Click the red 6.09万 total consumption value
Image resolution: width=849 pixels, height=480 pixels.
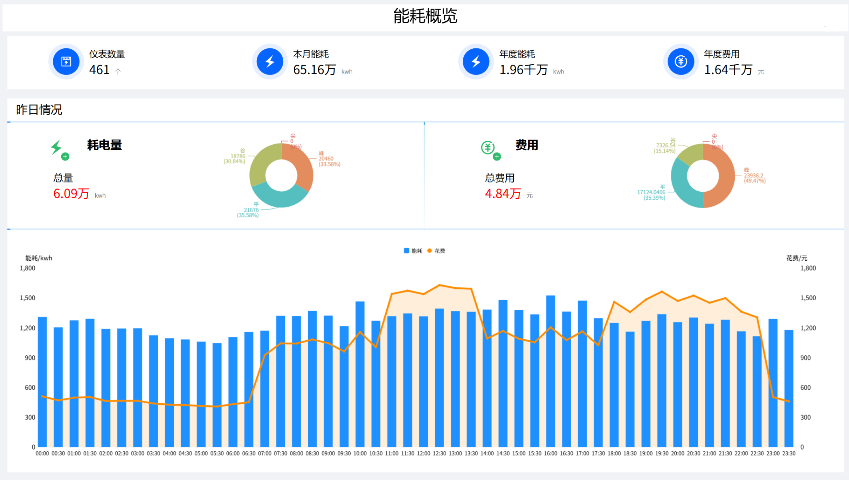[x=71, y=194]
